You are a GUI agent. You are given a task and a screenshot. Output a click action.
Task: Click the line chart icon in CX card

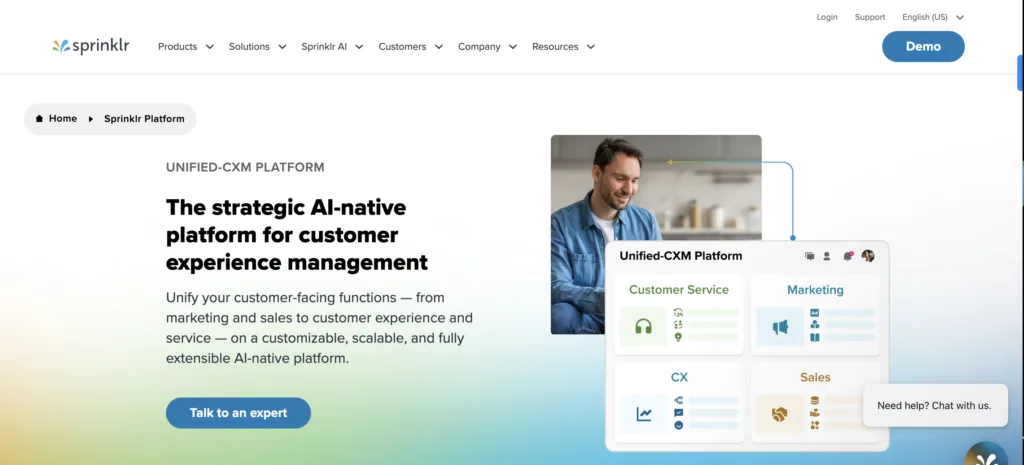pyautogui.click(x=644, y=414)
